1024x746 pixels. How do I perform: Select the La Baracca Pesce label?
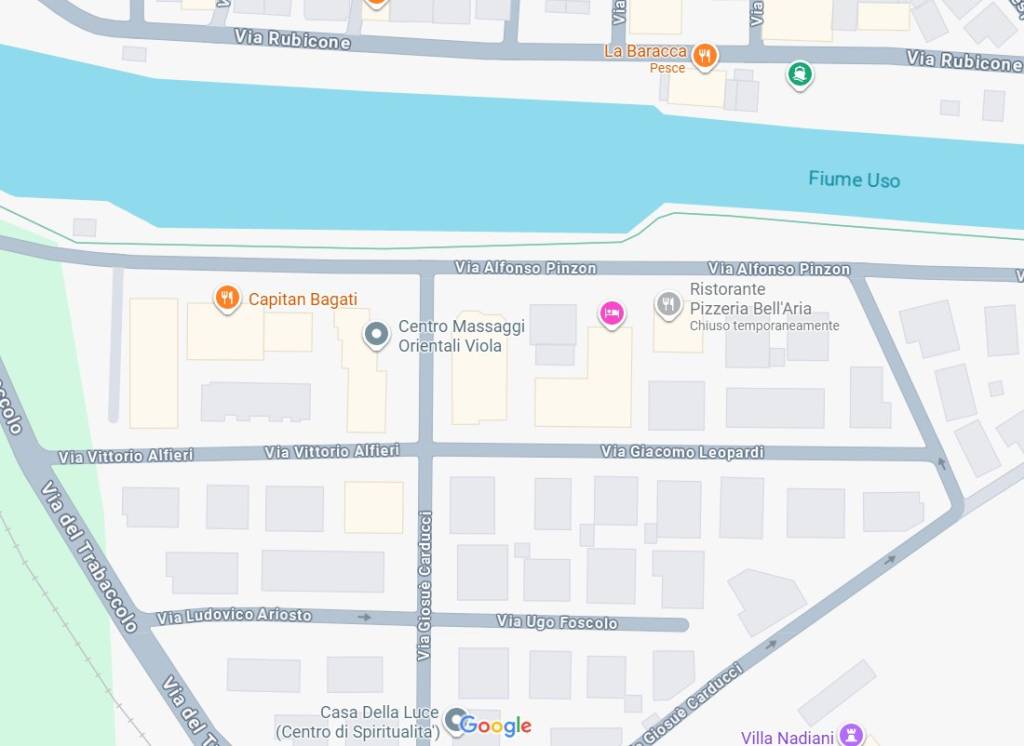tap(645, 59)
